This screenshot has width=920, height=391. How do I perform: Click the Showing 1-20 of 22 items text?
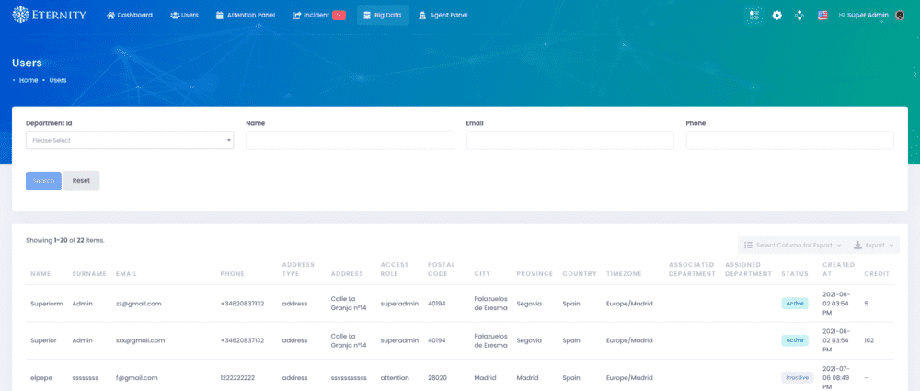coord(65,240)
